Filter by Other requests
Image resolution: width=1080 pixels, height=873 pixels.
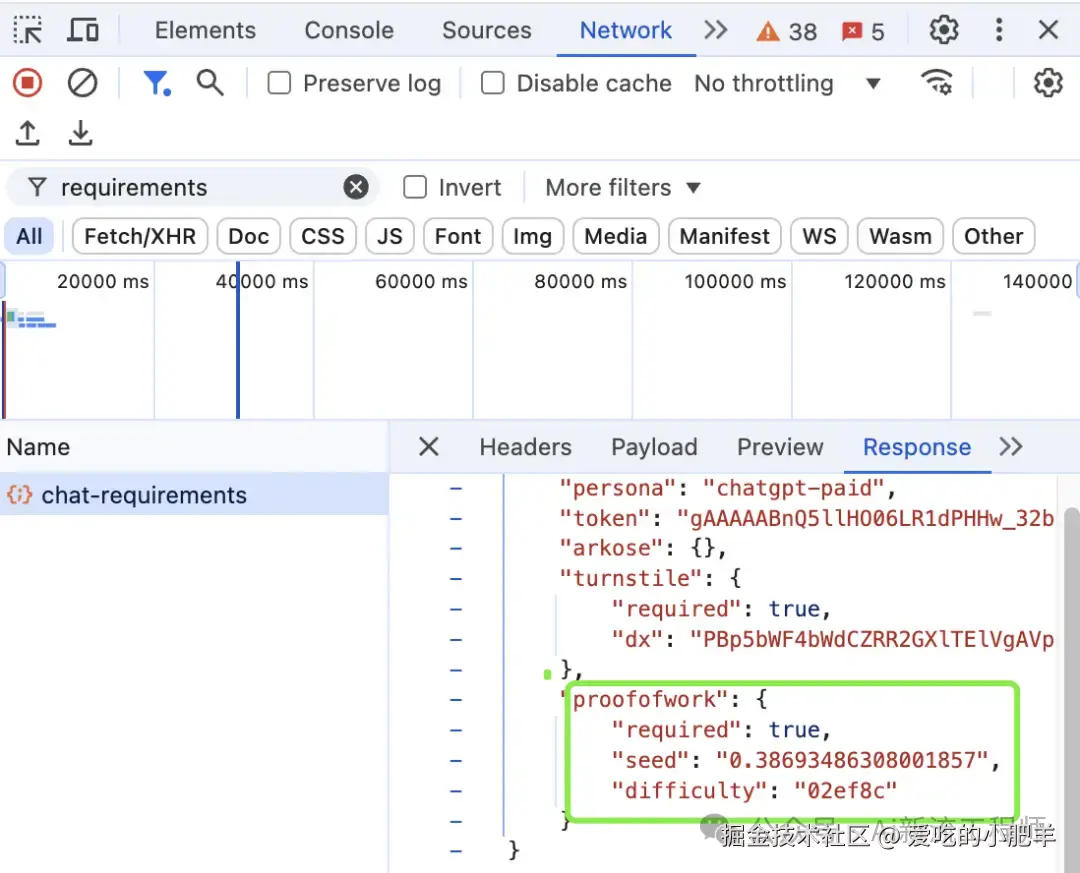pos(993,236)
